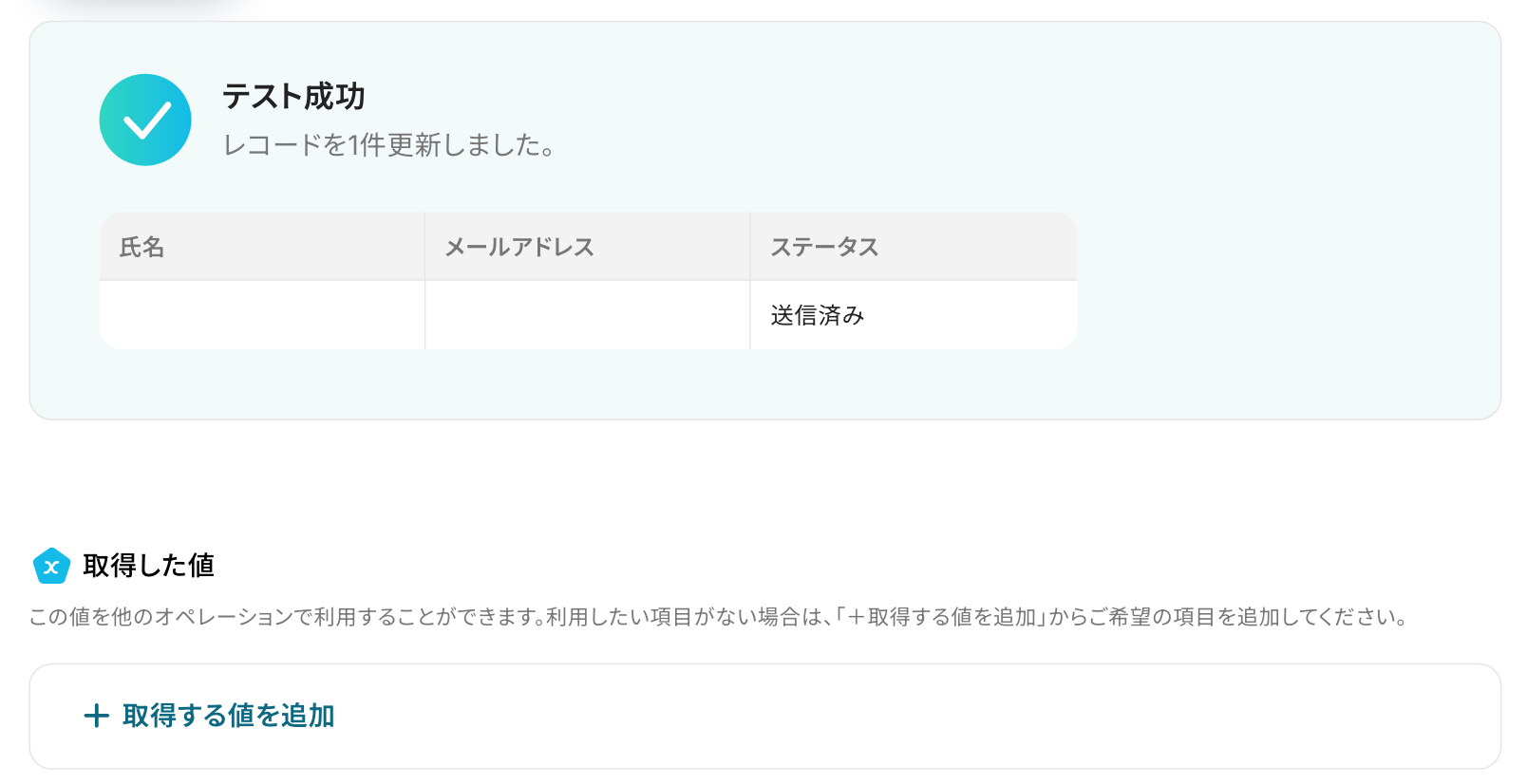Select the 氏名 column header
The width and height of the screenshot is (1527, 784).
coord(262,247)
